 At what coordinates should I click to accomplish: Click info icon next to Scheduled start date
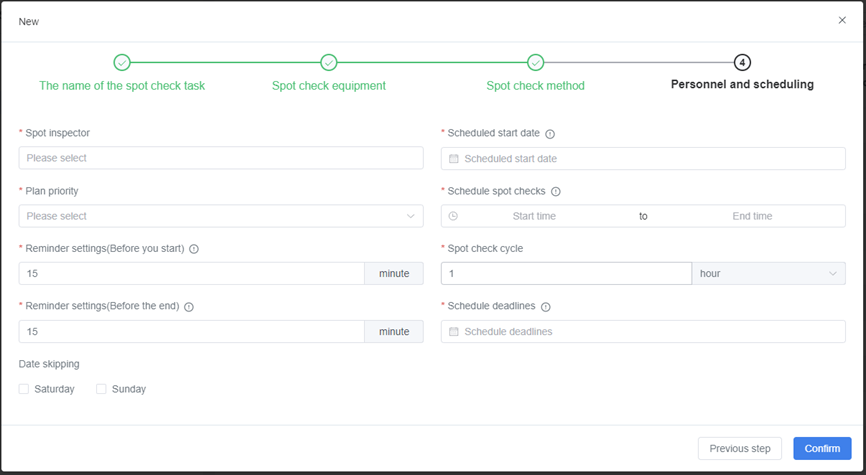pyautogui.click(x=550, y=134)
